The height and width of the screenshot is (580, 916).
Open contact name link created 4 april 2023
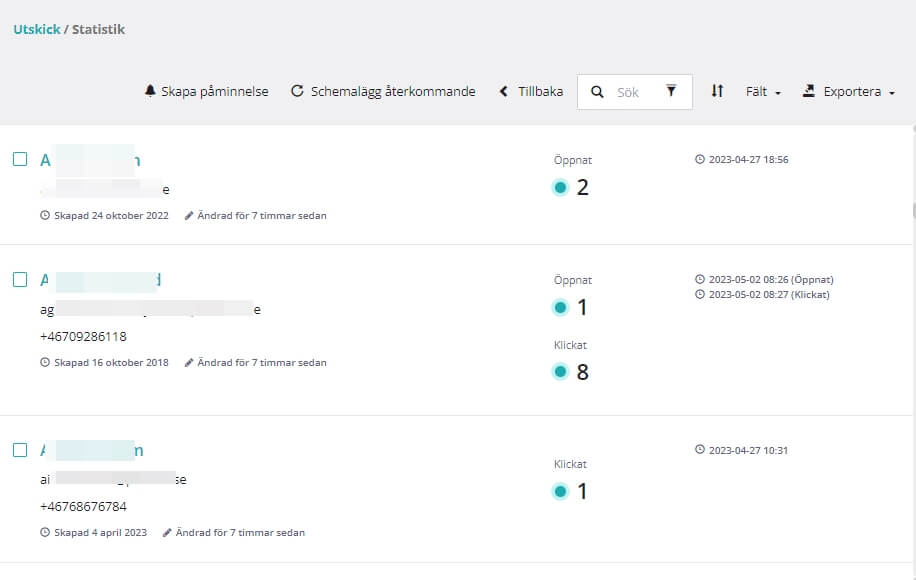click(x=92, y=450)
